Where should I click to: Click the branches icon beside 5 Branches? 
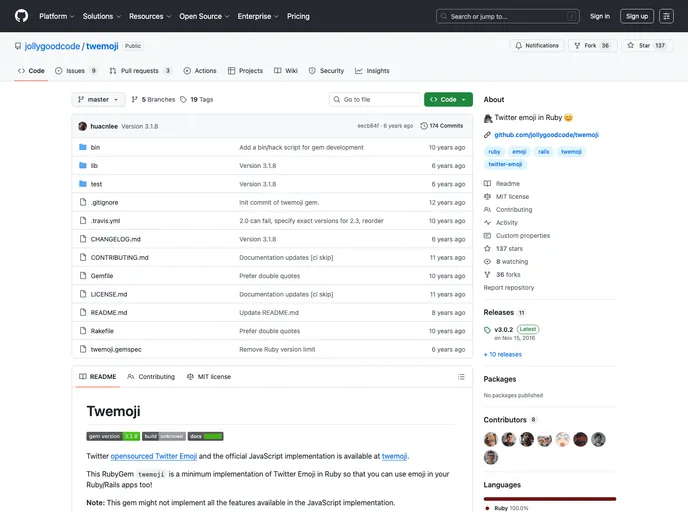[x=135, y=100]
